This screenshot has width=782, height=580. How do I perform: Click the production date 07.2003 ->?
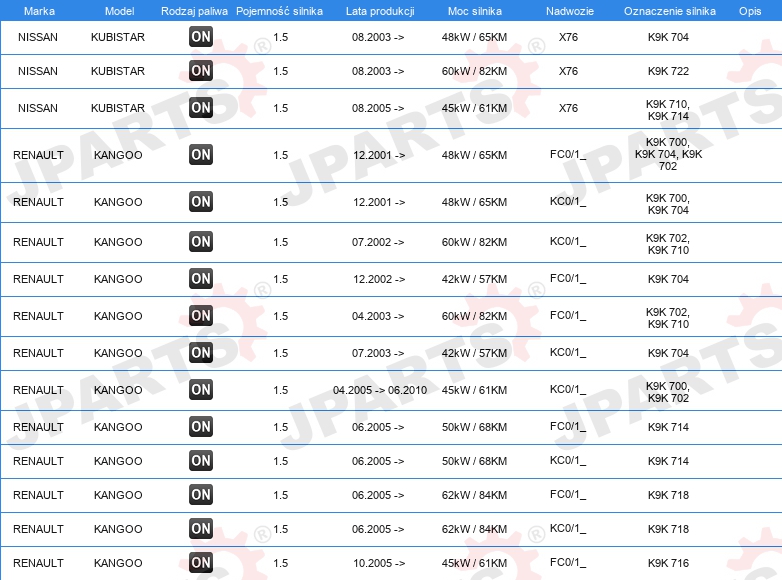378,353
